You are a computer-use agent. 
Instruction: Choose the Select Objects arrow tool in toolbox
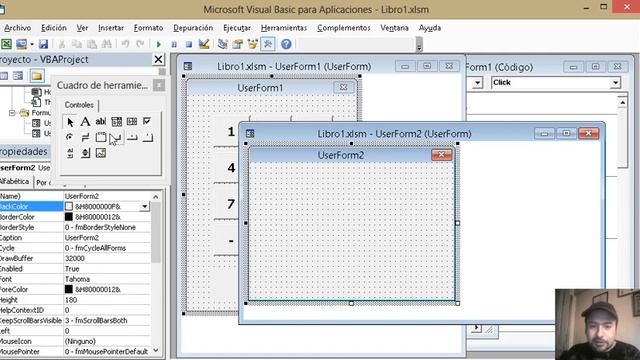[x=70, y=122]
